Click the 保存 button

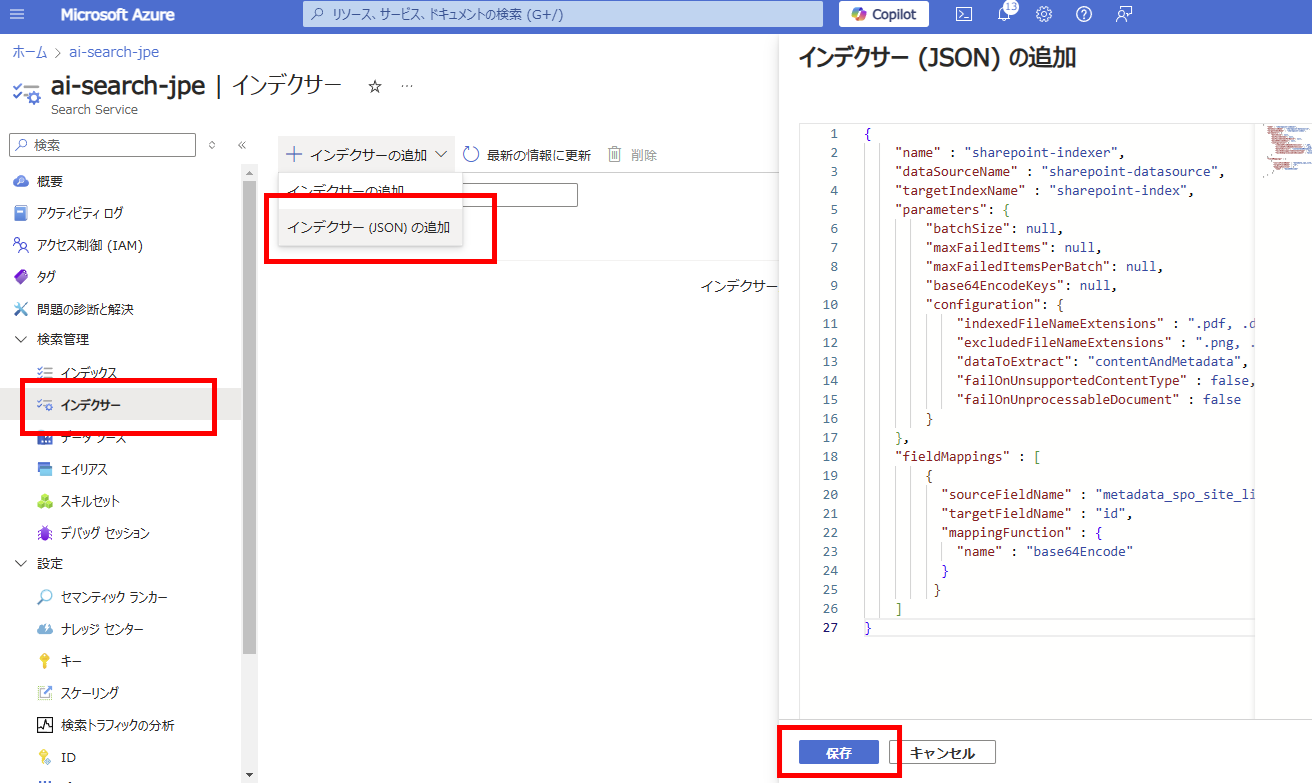pos(838,753)
